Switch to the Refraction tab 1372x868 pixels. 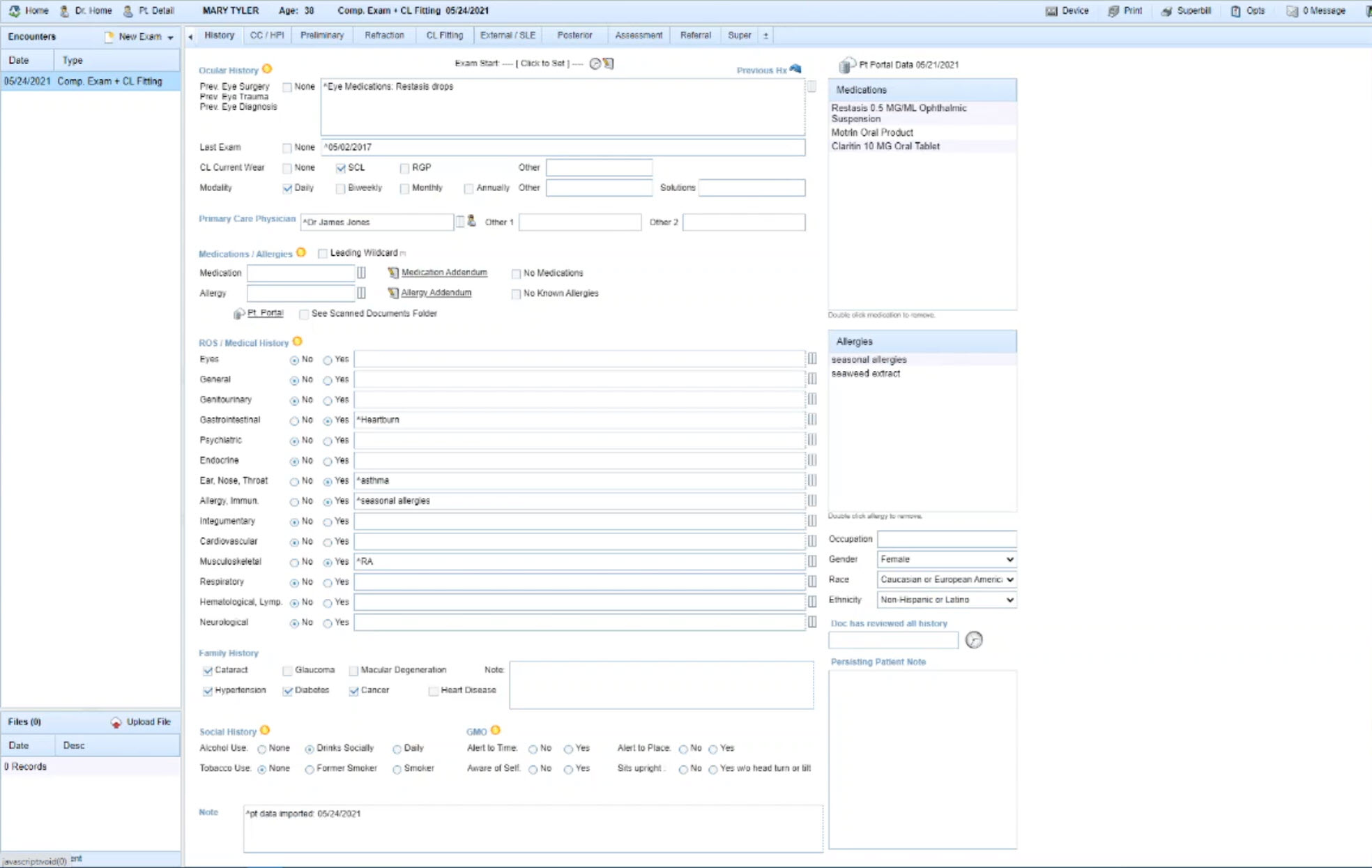pos(384,35)
